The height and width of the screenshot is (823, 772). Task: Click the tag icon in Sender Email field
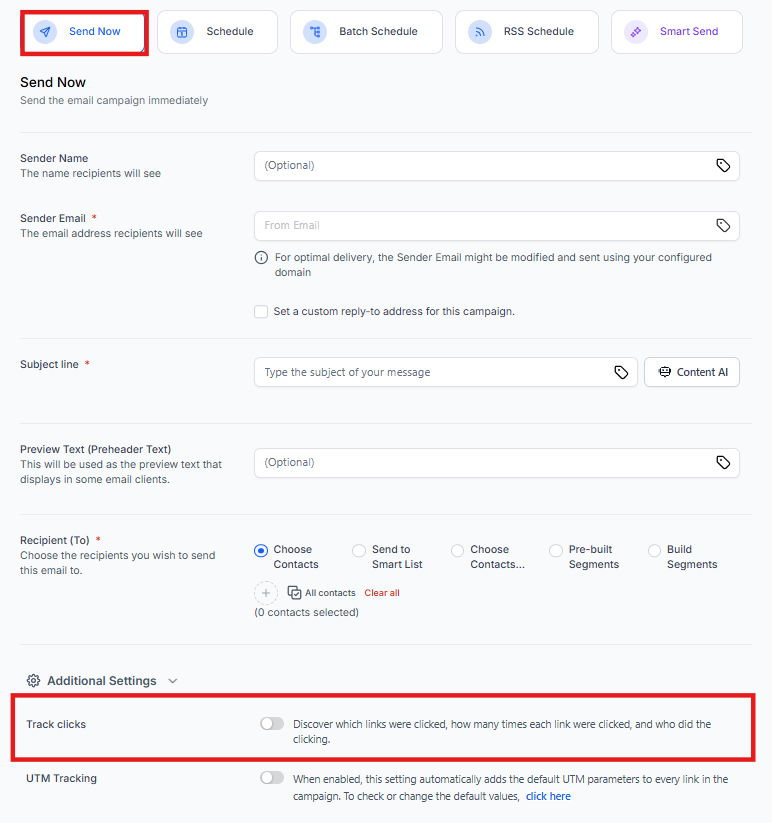coord(723,226)
